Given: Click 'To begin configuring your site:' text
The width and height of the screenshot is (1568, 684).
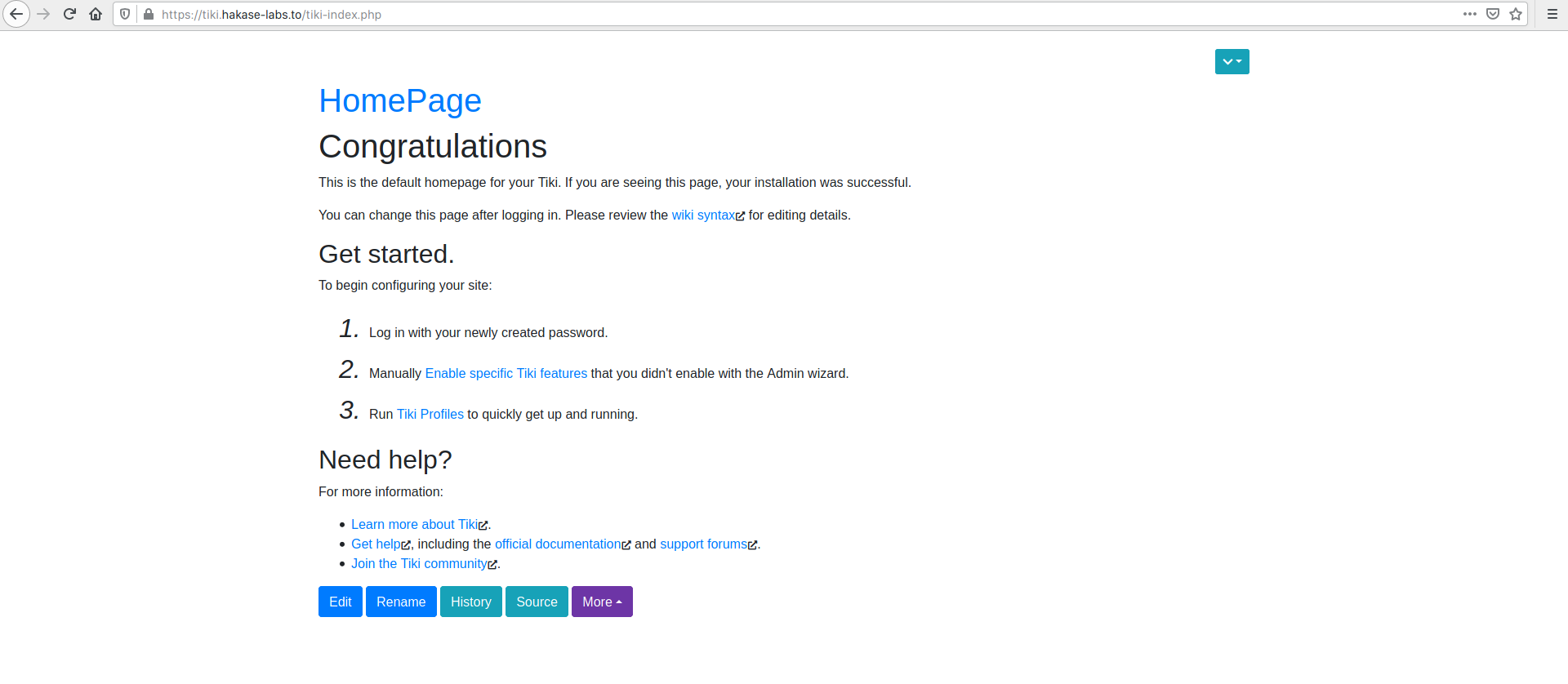Looking at the screenshot, I should [x=405, y=286].
